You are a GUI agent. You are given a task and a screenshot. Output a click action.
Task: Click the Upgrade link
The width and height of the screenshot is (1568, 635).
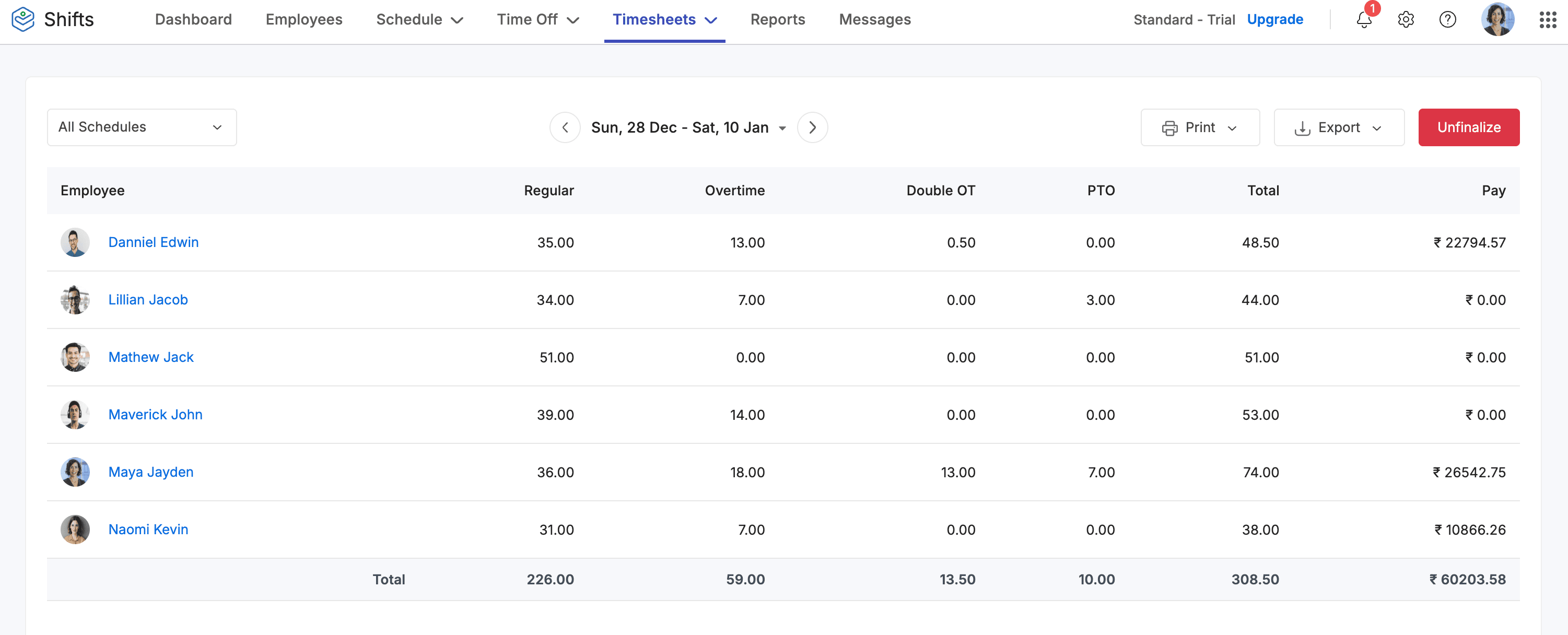pyautogui.click(x=1274, y=19)
